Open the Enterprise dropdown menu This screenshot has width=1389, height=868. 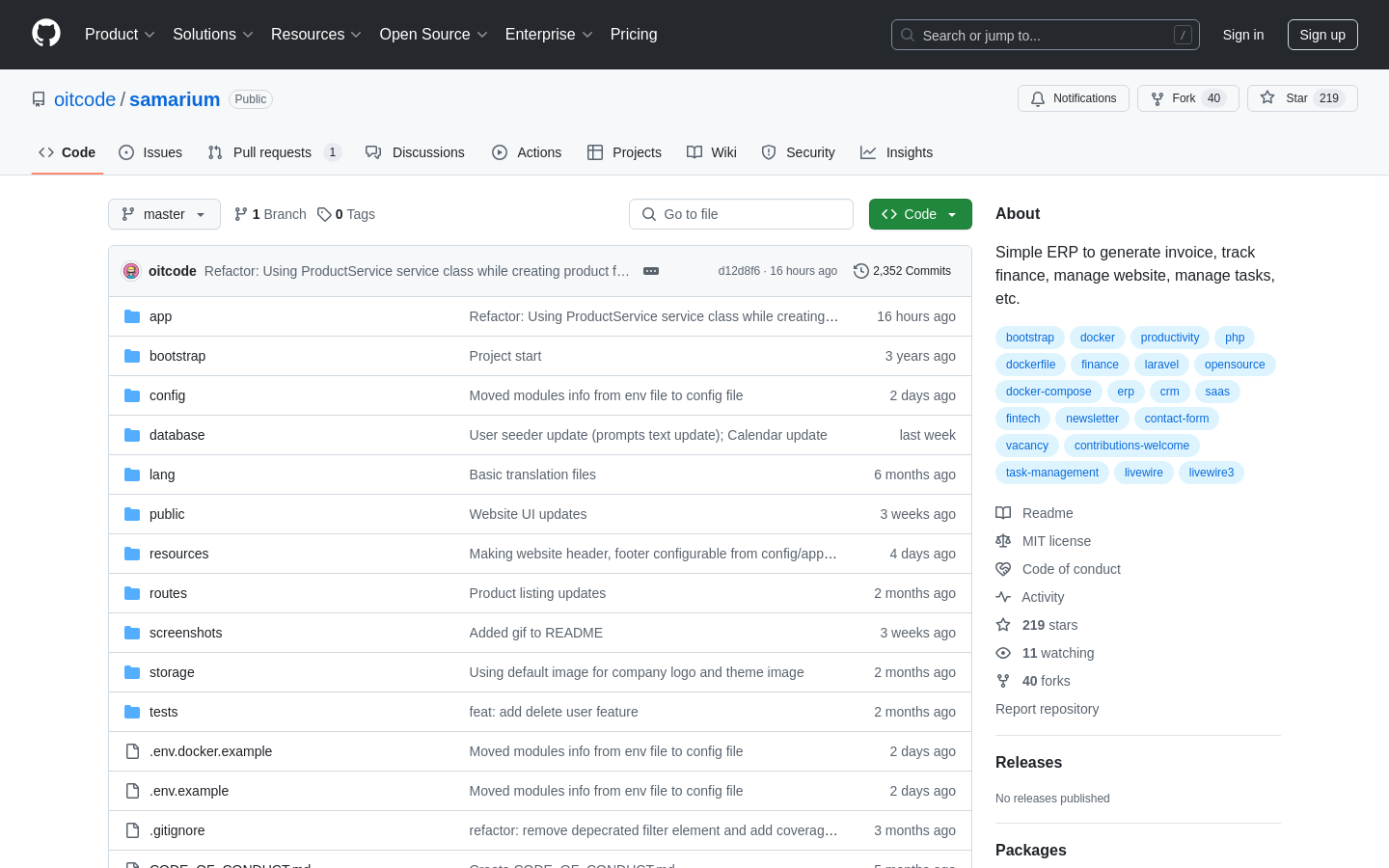click(x=549, y=35)
